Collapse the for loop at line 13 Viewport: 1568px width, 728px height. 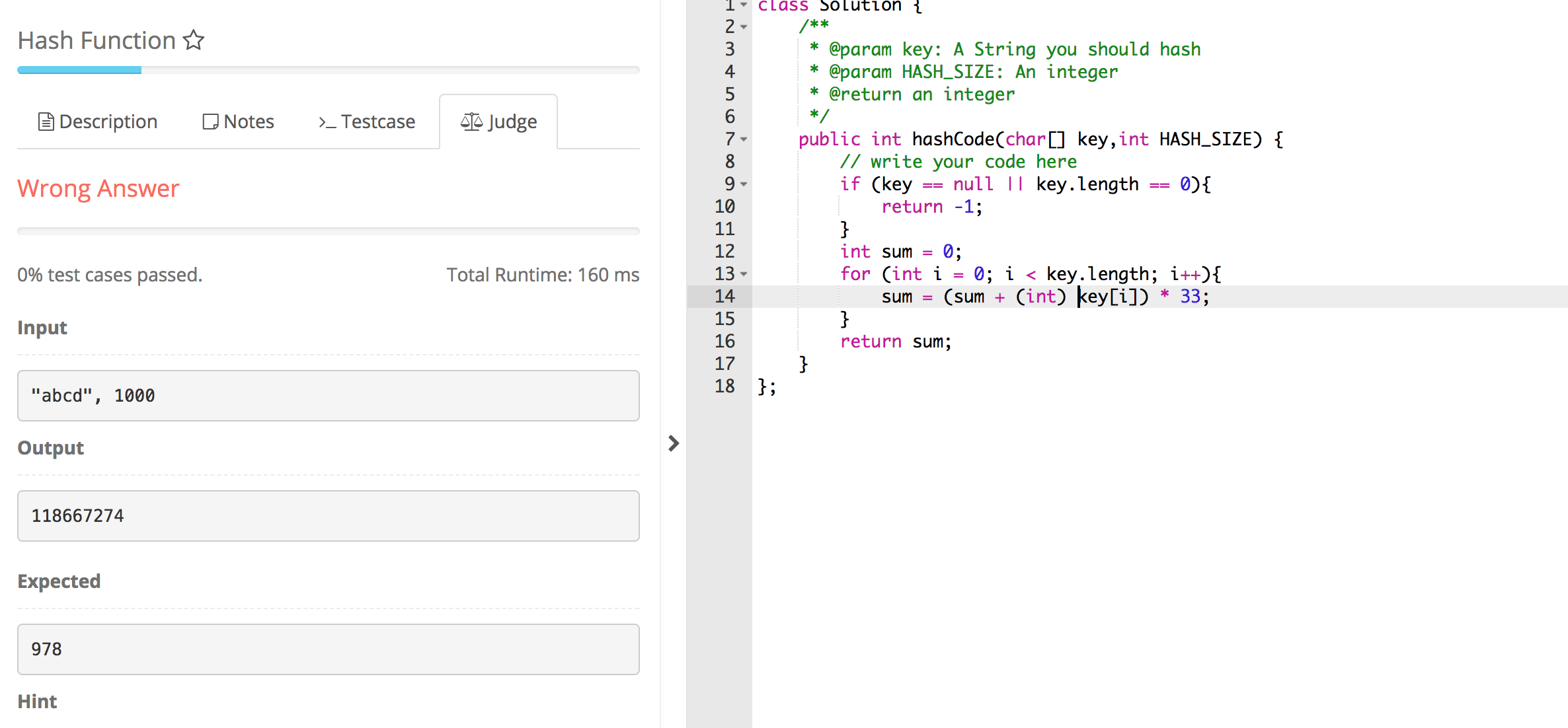743,275
